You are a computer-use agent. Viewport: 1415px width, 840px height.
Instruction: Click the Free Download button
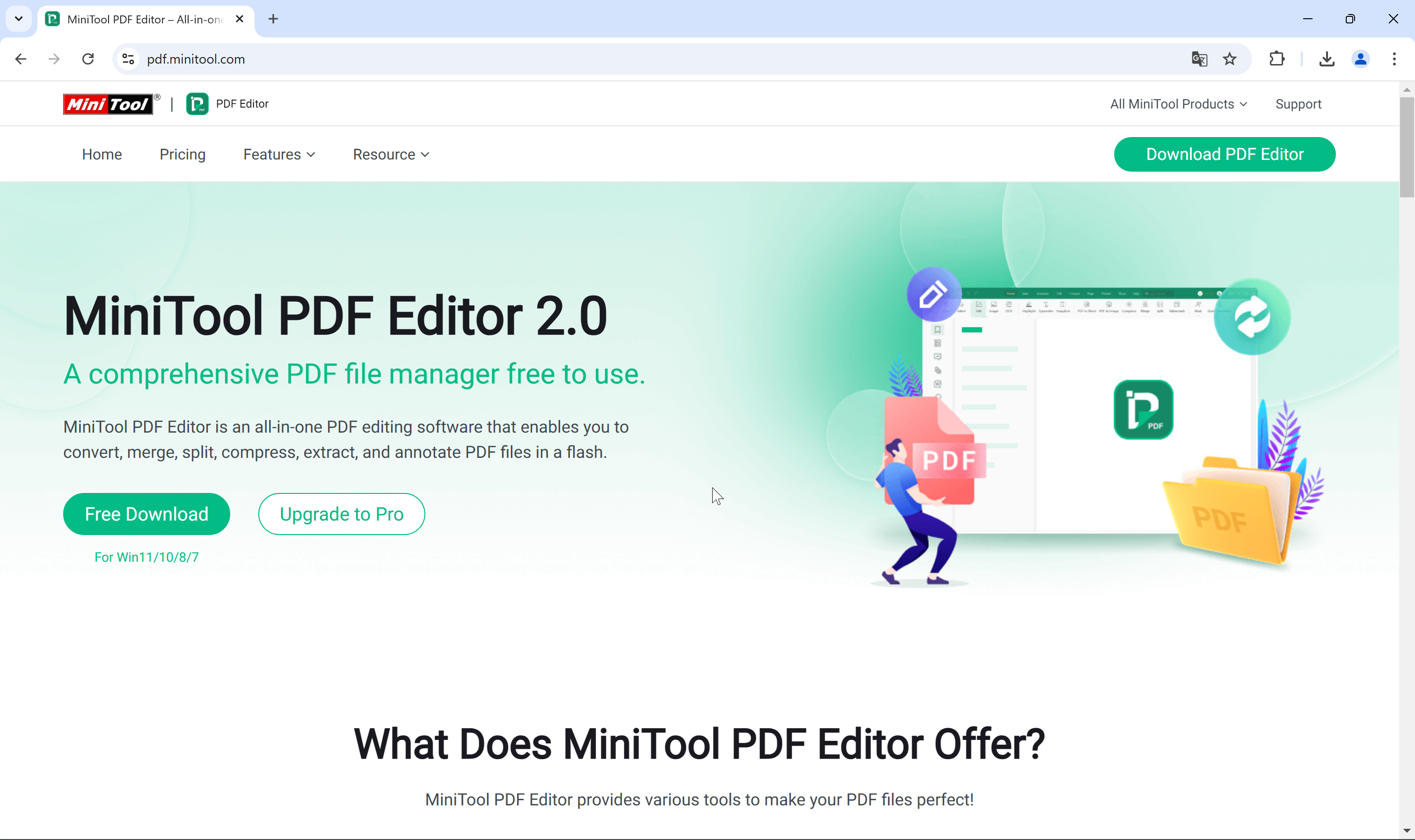pos(146,514)
